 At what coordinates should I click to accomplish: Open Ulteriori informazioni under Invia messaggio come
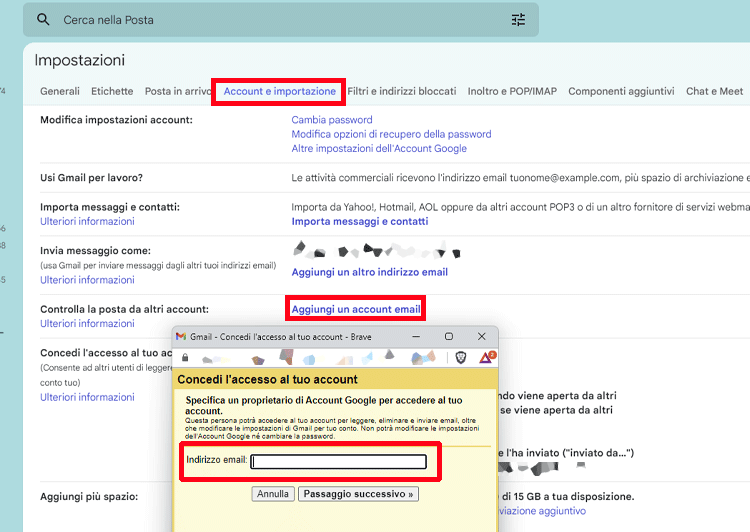click(x=87, y=279)
